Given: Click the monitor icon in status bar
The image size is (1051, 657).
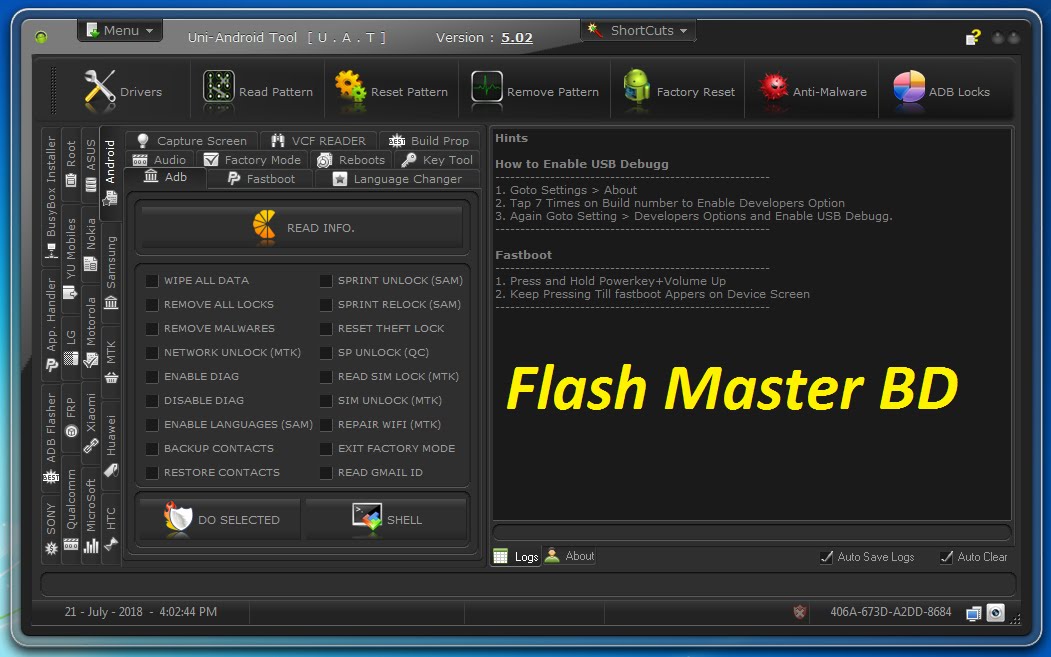Looking at the screenshot, I should (x=974, y=613).
